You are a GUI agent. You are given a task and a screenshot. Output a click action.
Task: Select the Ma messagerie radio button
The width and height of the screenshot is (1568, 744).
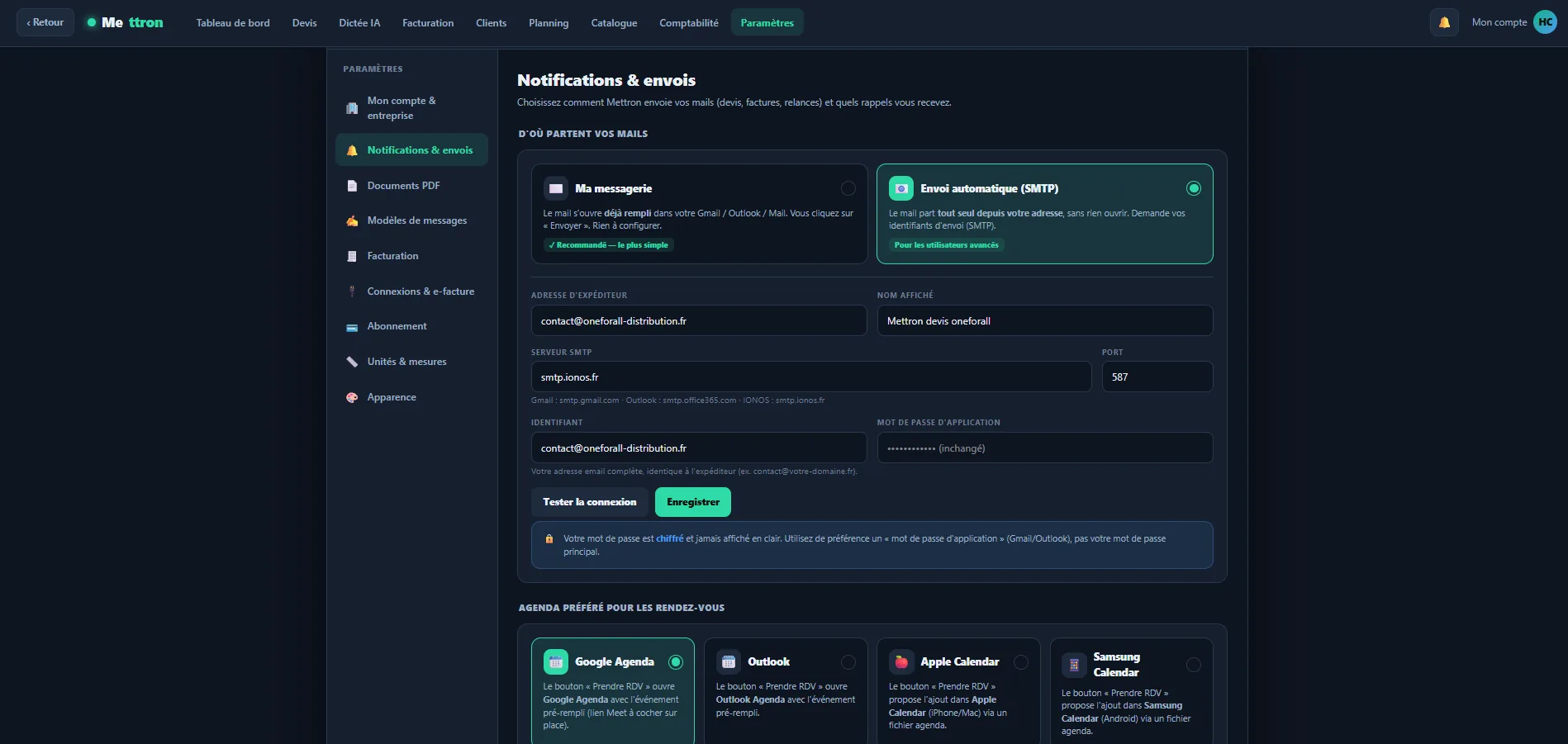coord(848,188)
